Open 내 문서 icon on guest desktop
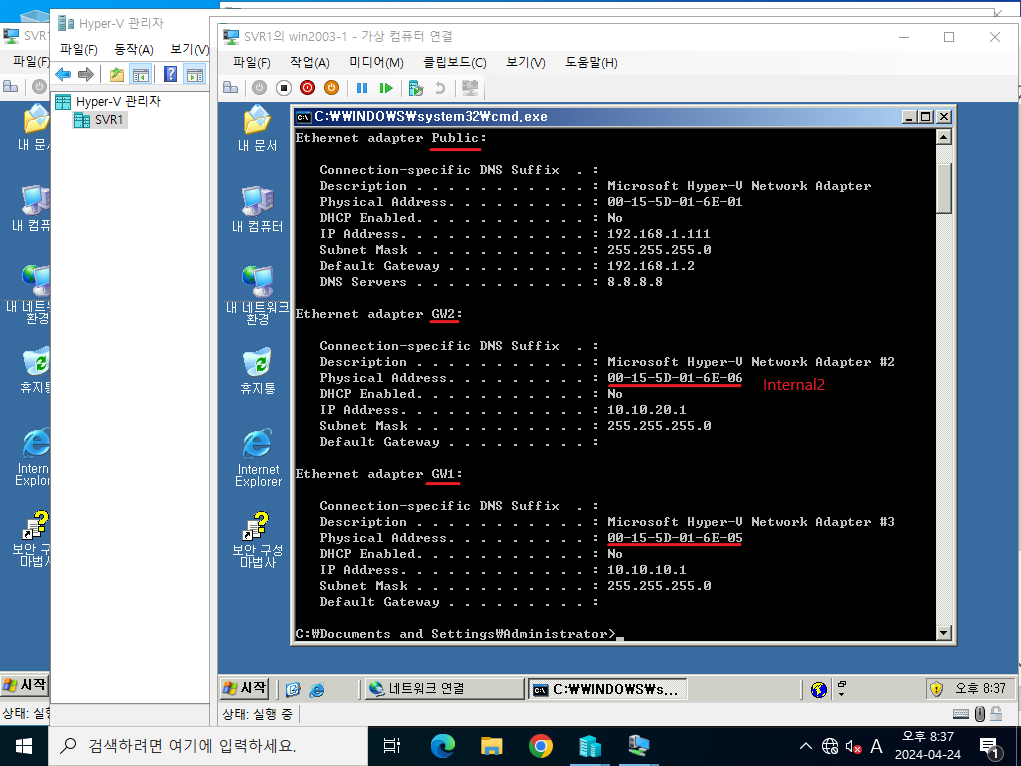The width and height of the screenshot is (1021, 766). [257, 128]
